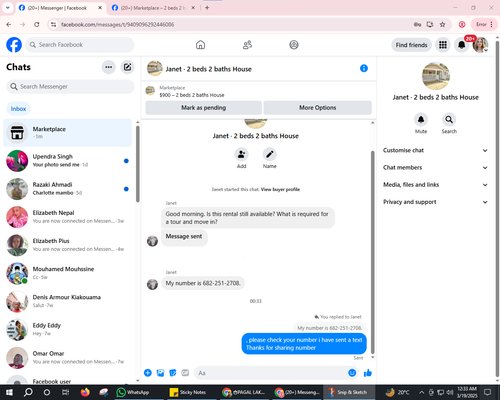Viewport: 500px width, 400px height.
Task: Switch to the Marketplace browser tab
Action: click(153, 8)
